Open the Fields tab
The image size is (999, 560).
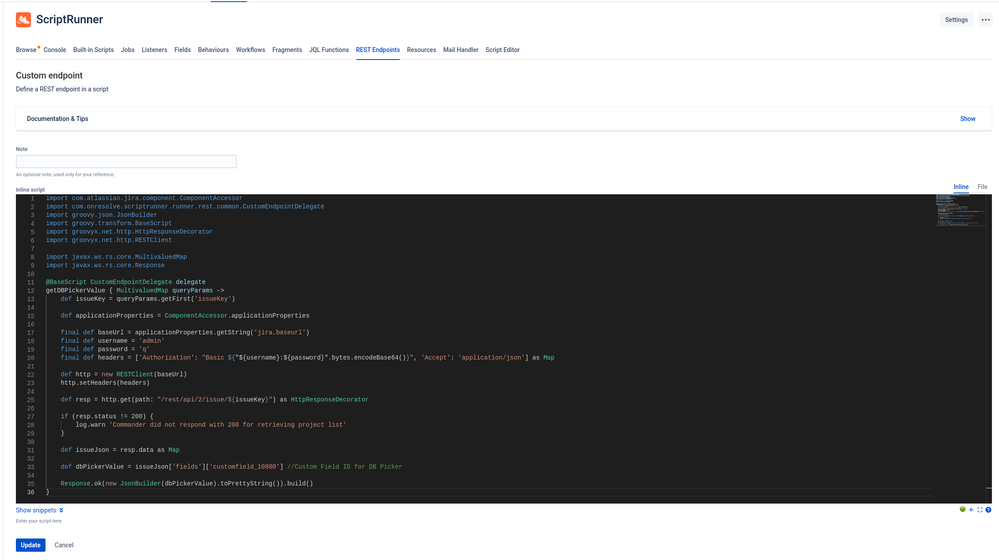[182, 50]
